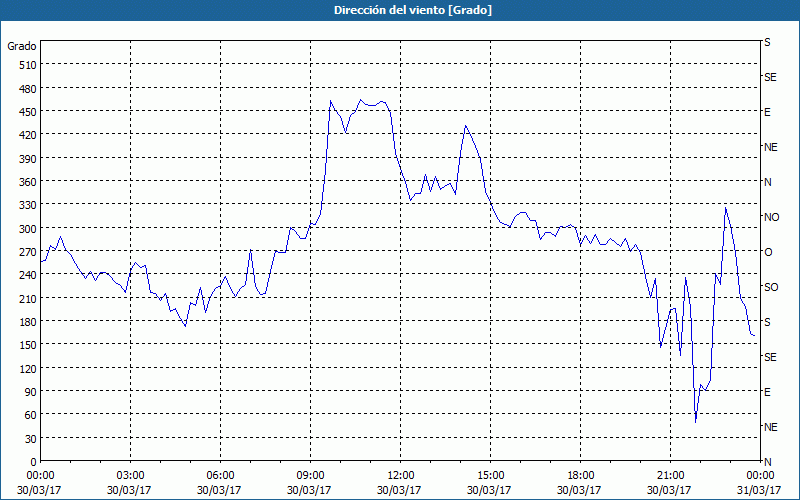
Task: Click the 180 degree axis label
Action: (28, 322)
